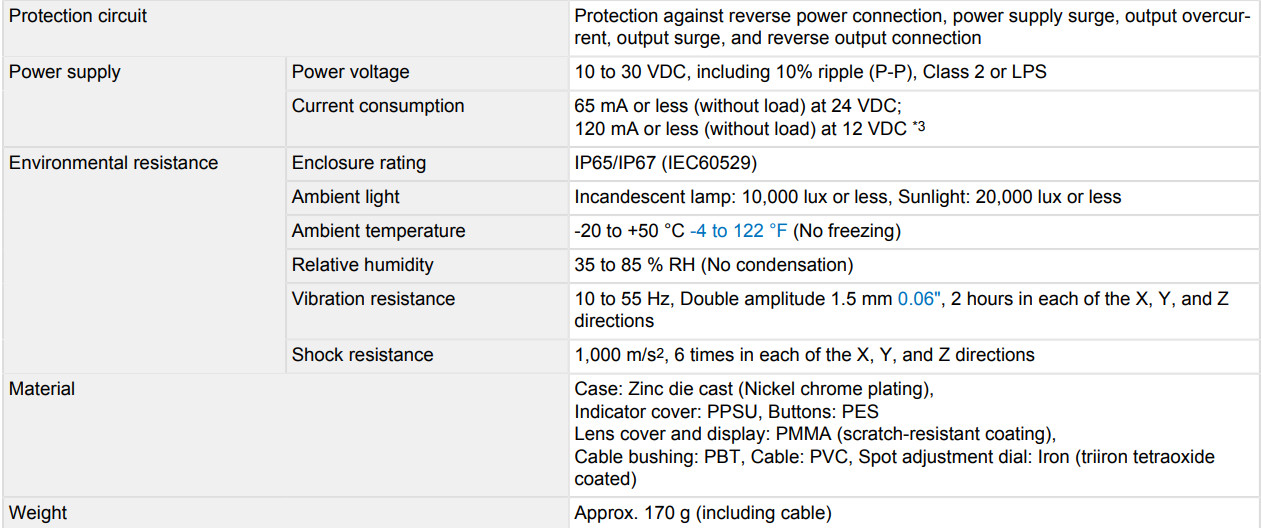This screenshot has width=1262, height=528.
Task: Click the Protection circuit row label
Action: pos(78,16)
